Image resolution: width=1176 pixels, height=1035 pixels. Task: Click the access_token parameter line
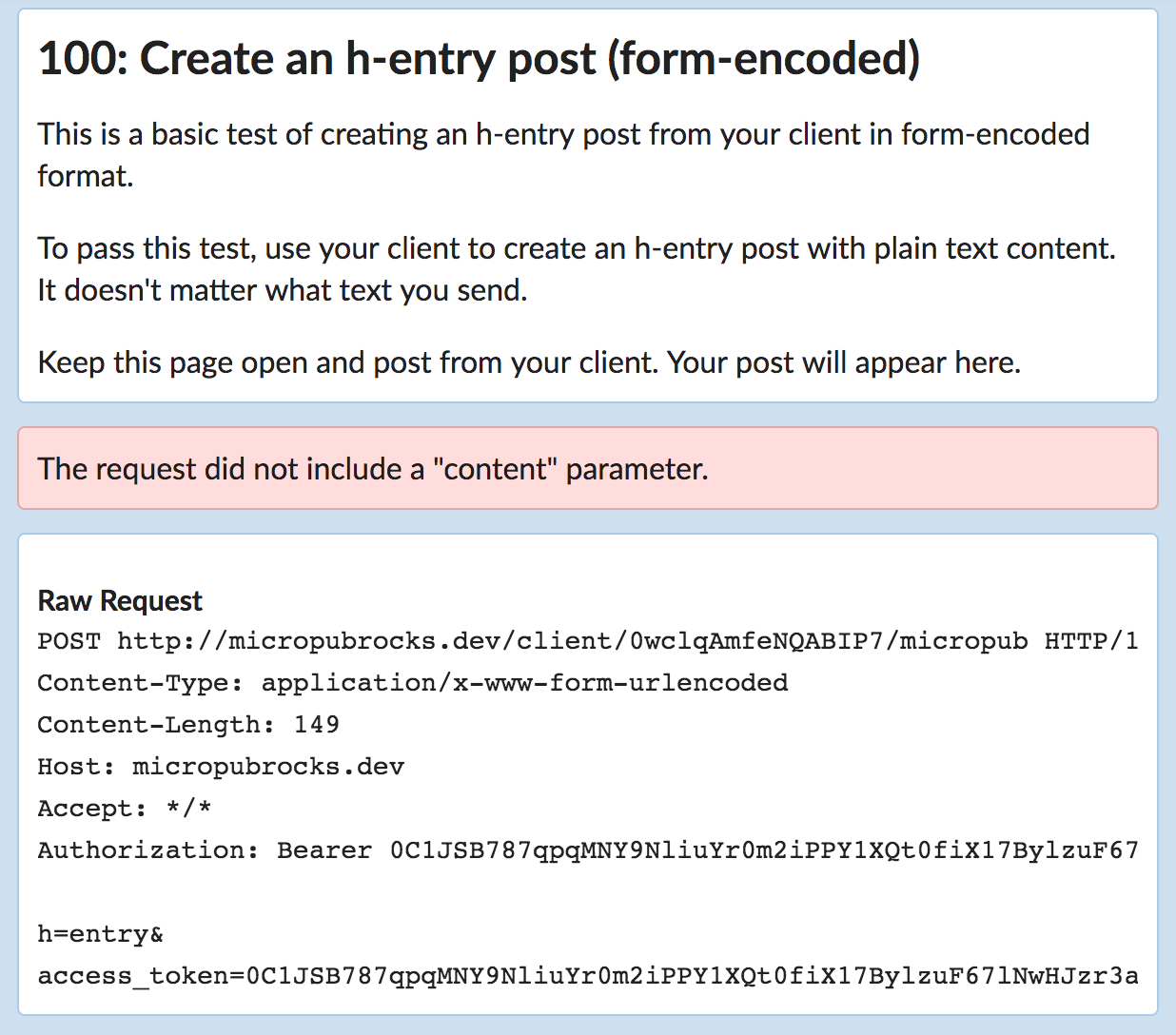[x=588, y=976]
